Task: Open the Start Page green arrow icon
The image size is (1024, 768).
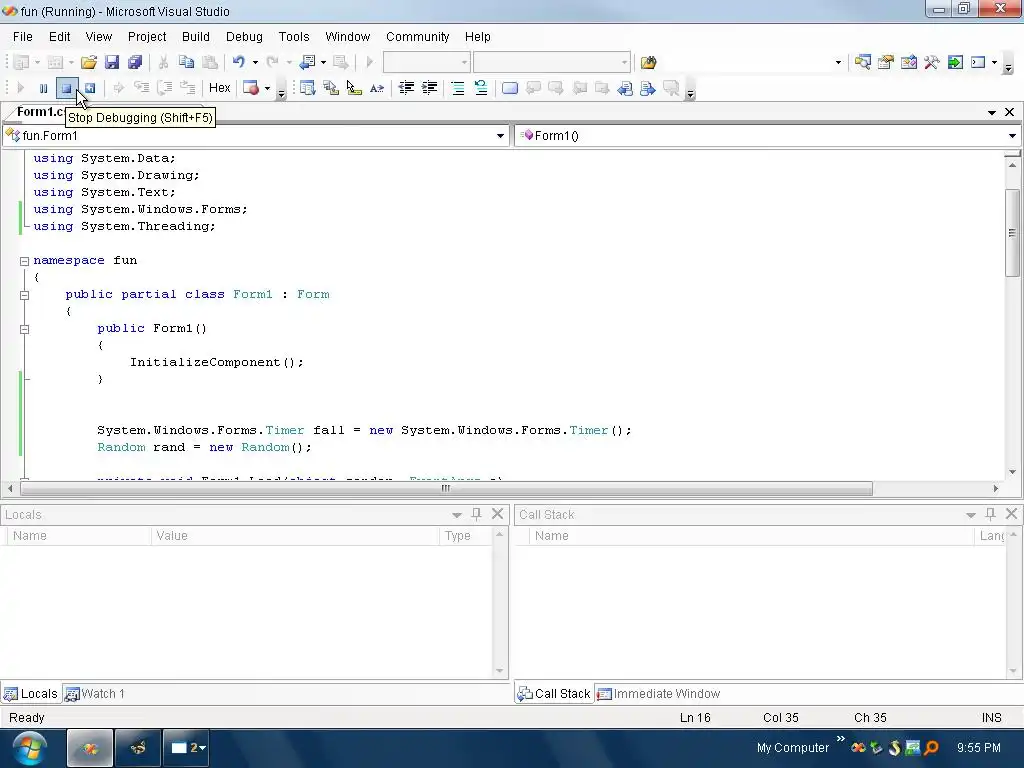Action: tap(955, 62)
